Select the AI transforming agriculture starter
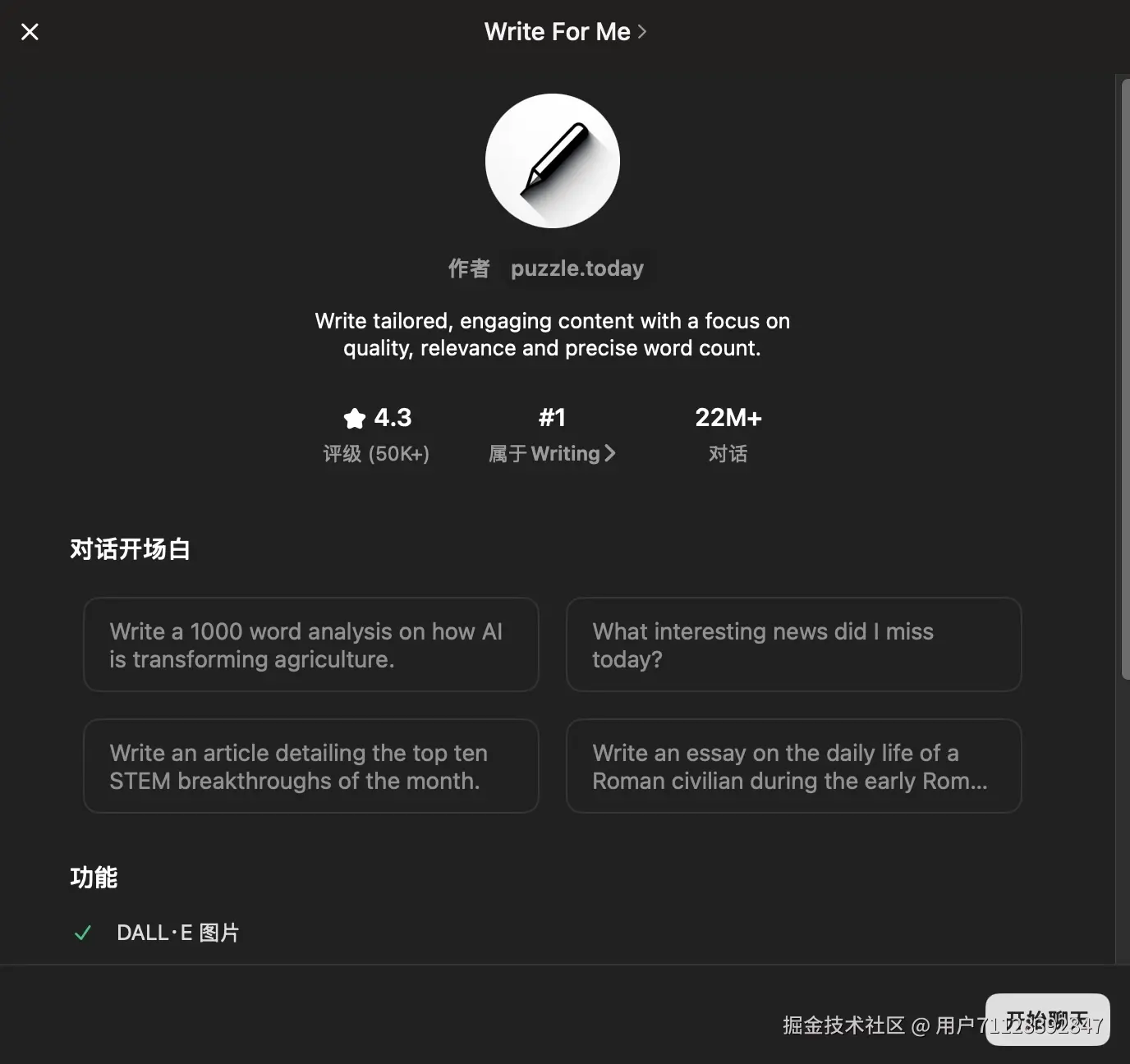1130x1064 pixels. 311,644
